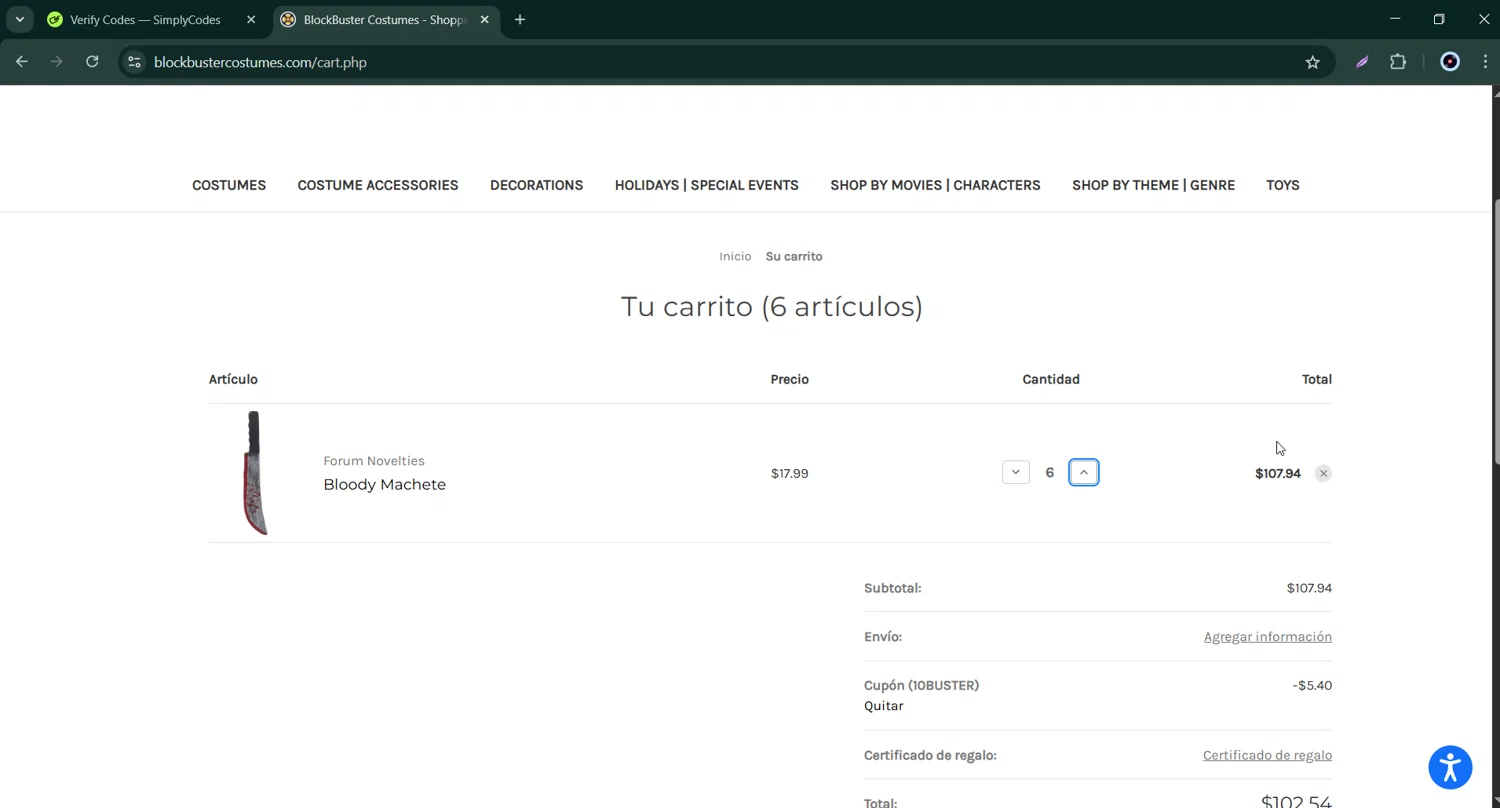Viewport: 1500px width, 808px height.
Task: Open the DECORATIONS menu
Action: [x=536, y=185]
